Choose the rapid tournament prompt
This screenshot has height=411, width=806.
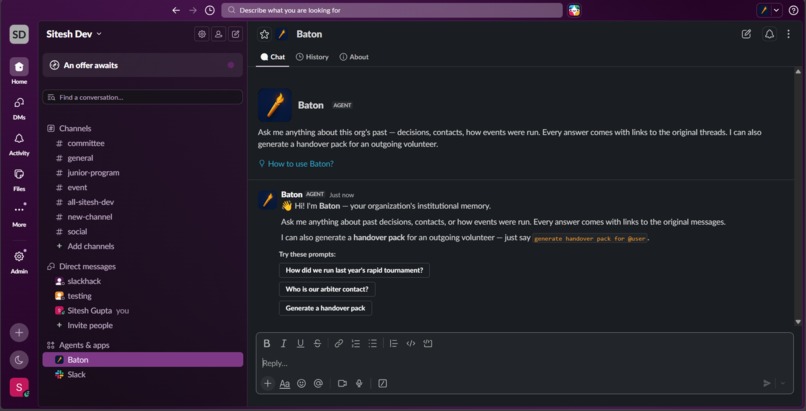pos(354,270)
